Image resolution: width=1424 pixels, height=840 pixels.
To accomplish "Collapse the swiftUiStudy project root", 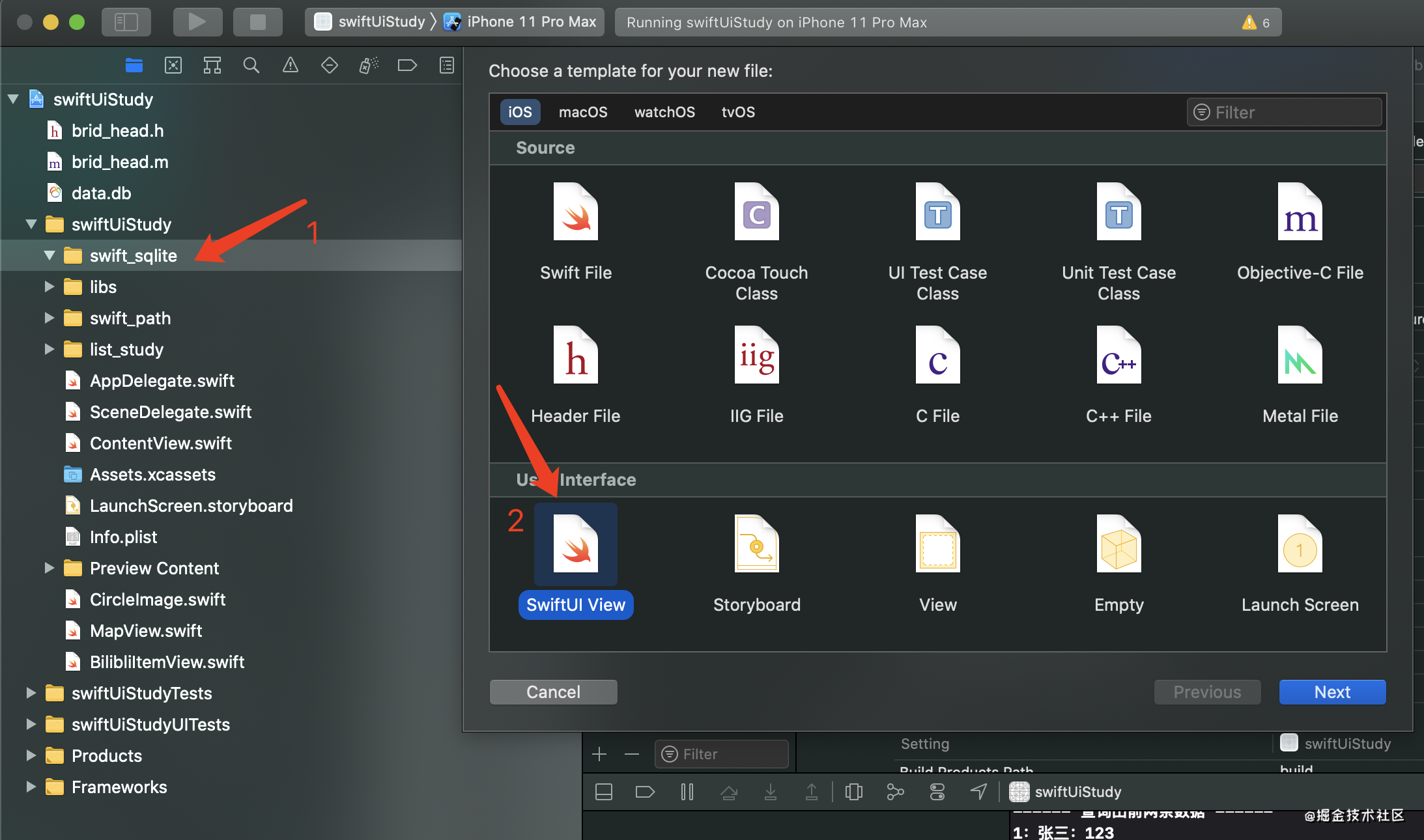I will coord(13,99).
